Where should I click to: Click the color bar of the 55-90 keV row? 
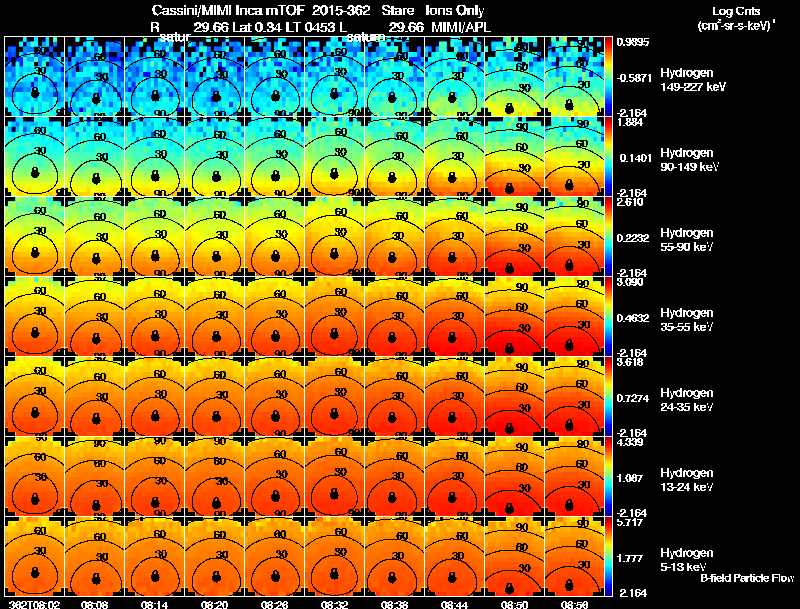(608, 237)
